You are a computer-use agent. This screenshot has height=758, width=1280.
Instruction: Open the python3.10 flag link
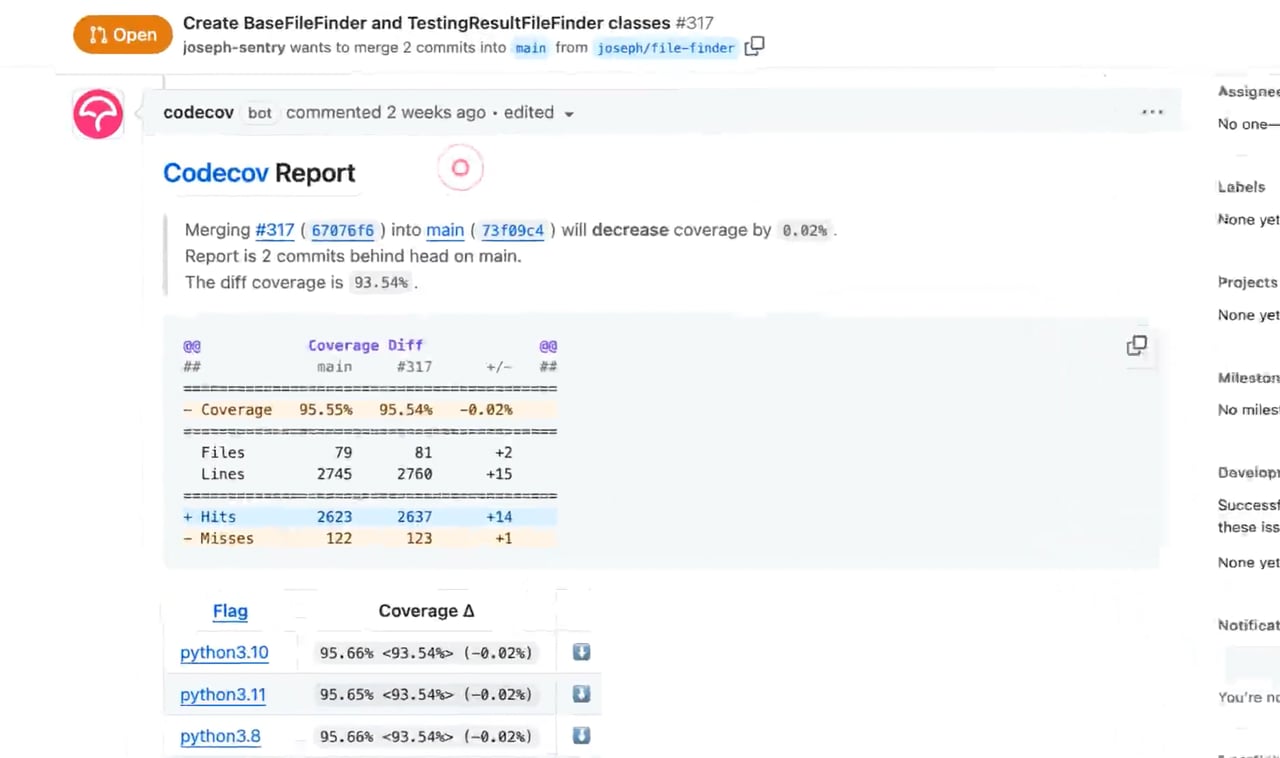[x=224, y=653]
